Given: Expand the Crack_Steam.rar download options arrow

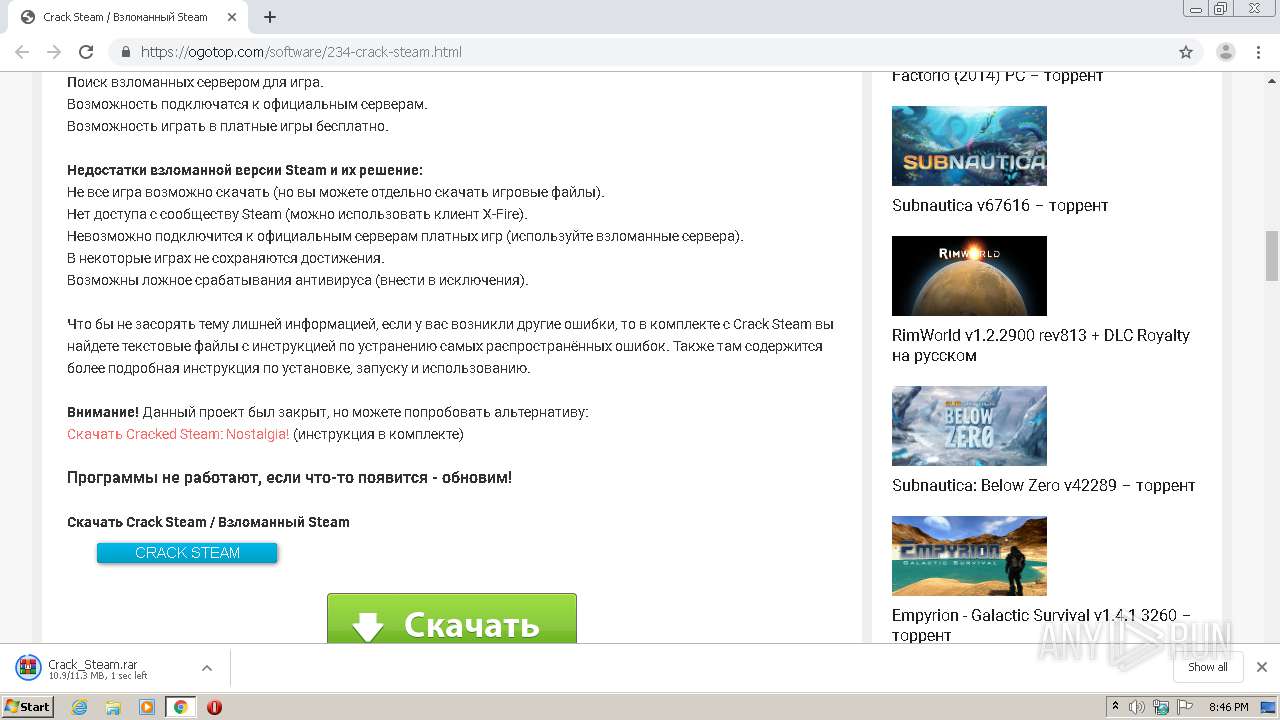Looking at the screenshot, I should click(x=207, y=668).
